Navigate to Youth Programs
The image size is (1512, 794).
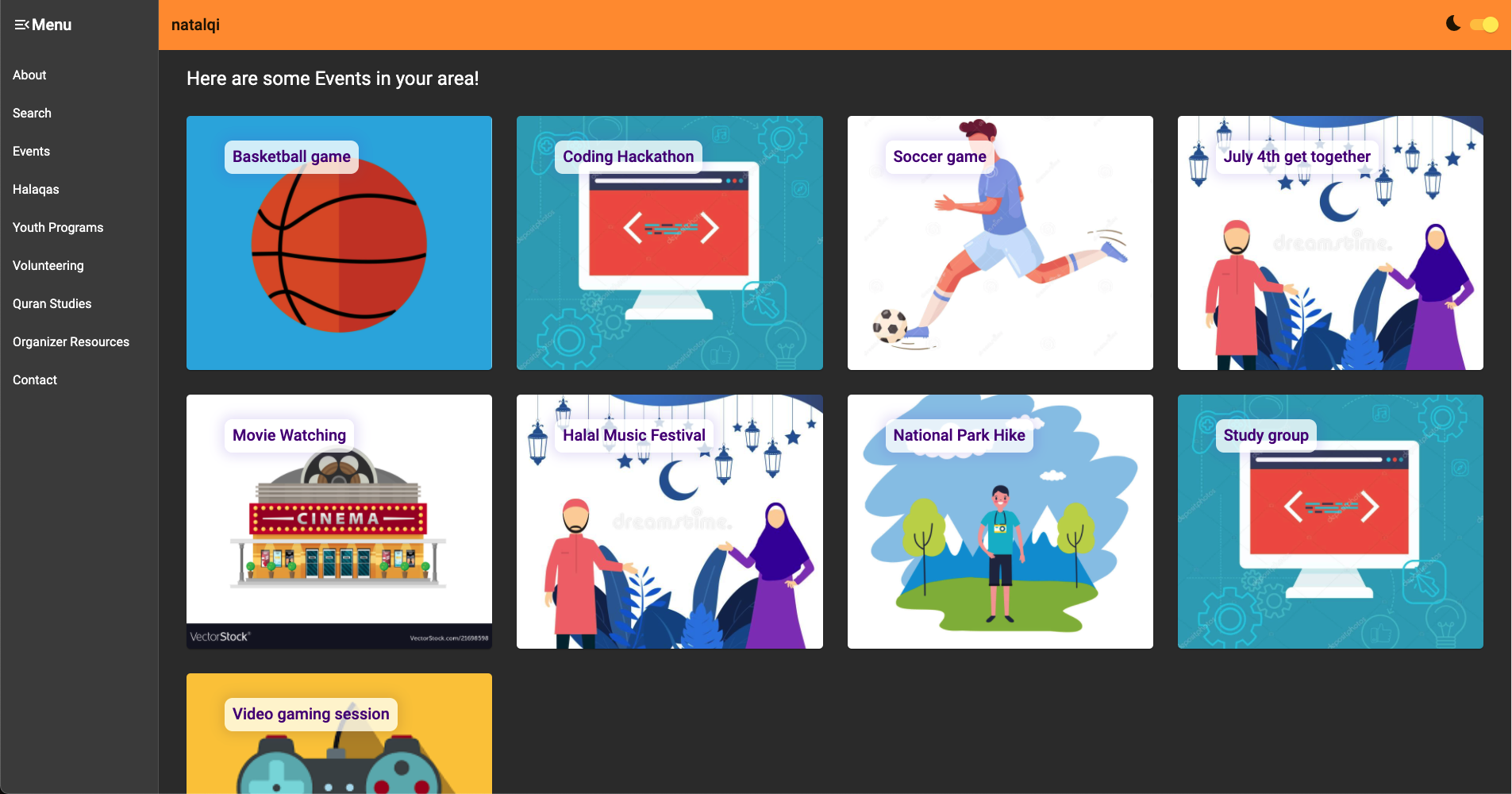(58, 227)
